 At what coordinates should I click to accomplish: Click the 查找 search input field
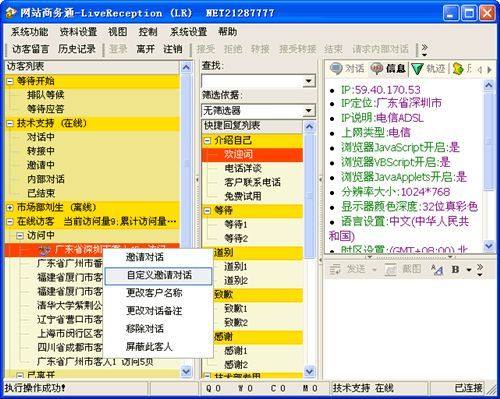coord(253,81)
